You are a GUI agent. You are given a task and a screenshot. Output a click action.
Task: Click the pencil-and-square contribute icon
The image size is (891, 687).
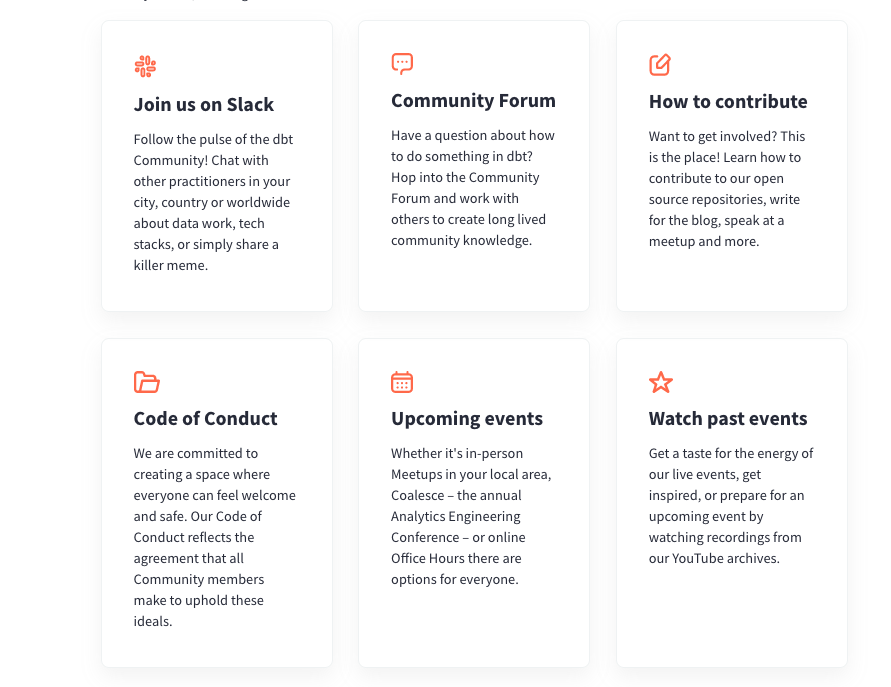(x=659, y=64)
